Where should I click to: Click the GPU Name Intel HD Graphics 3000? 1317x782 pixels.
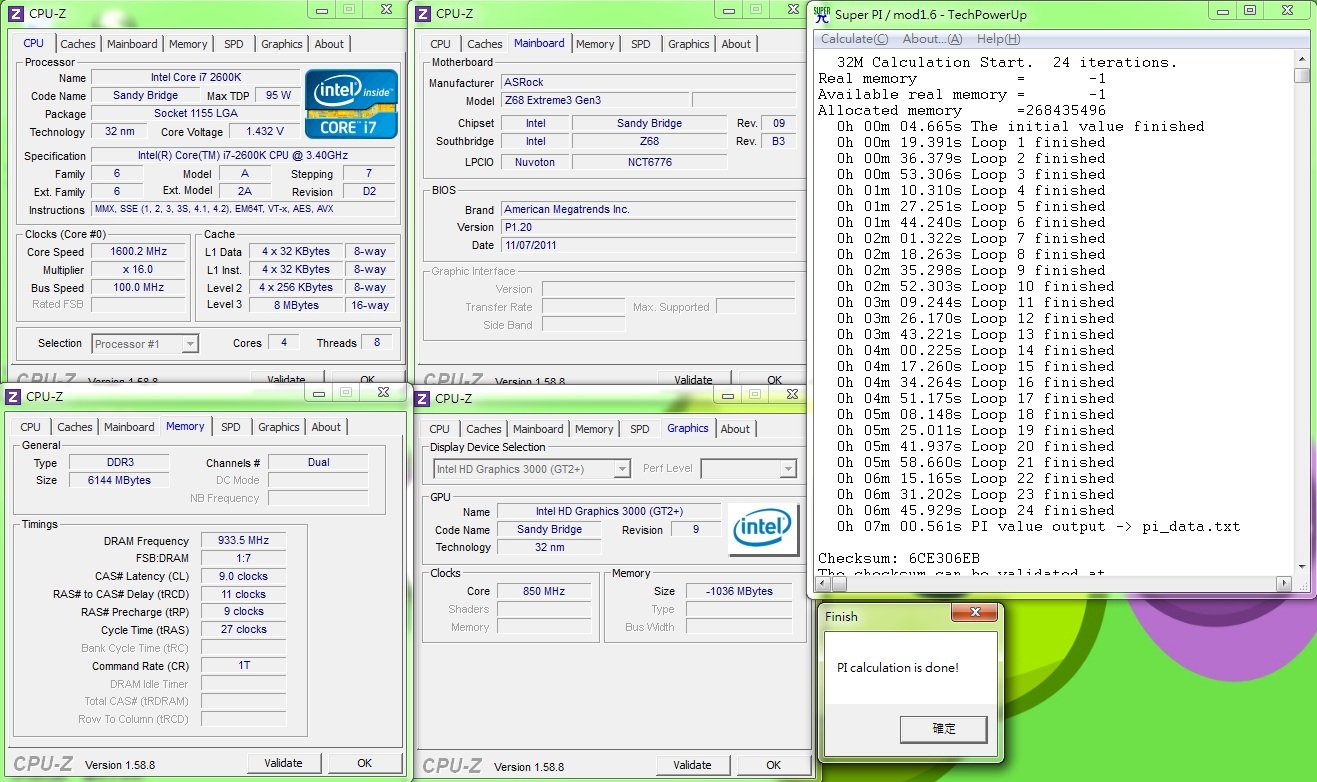(608, 512)
